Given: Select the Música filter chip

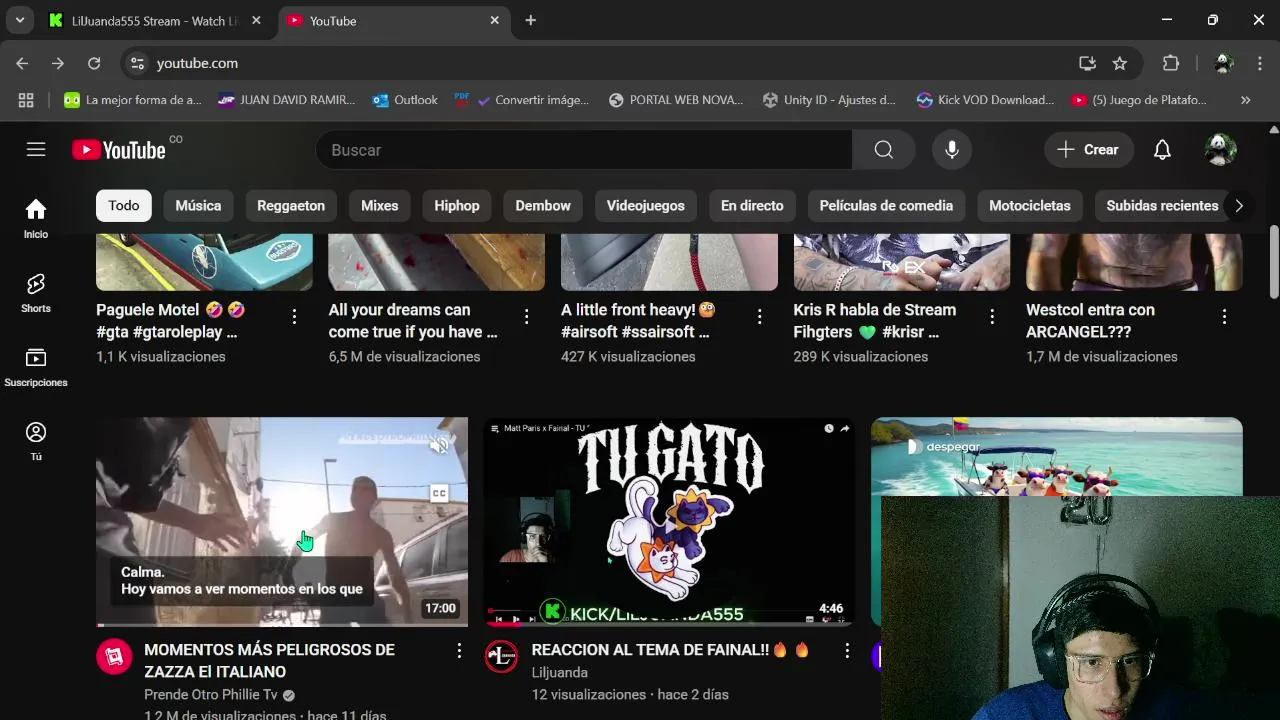Looking at the screenshot, I should coord(198,206).
